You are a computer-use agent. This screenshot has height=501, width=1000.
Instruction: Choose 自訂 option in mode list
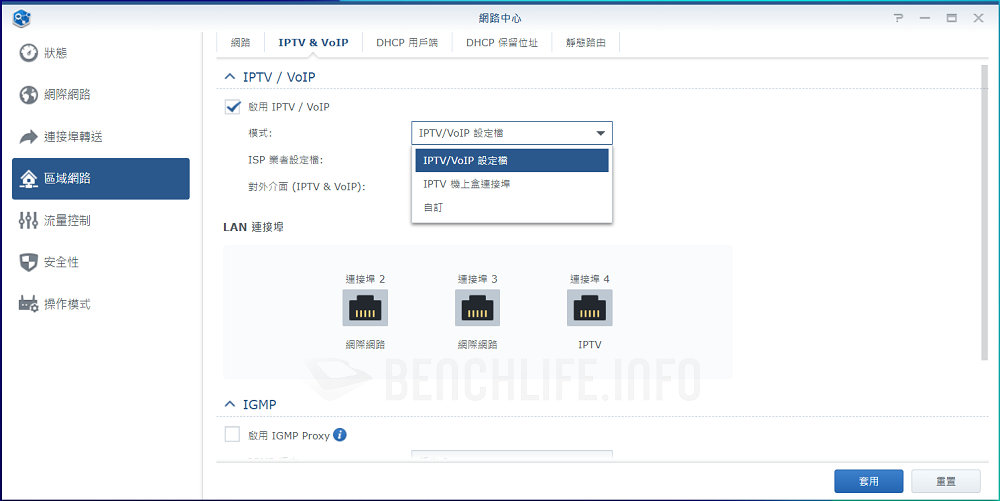pyautogui.click(x=511, y=208)
